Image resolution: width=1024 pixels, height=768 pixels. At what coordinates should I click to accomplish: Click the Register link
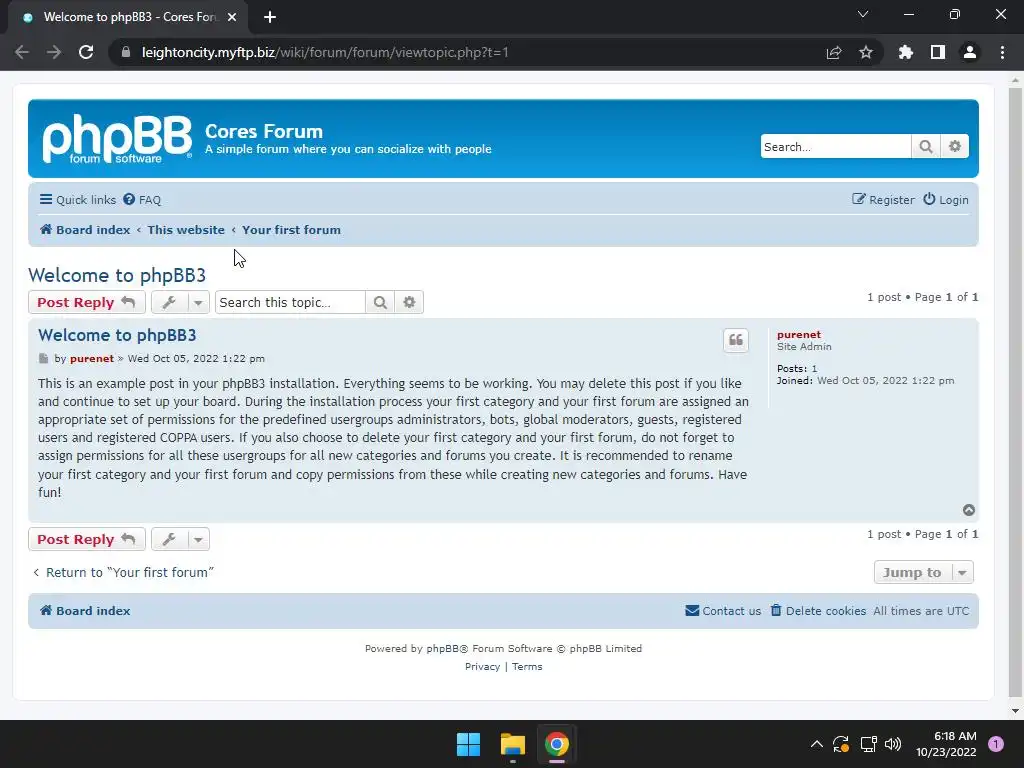click(x=883, y=200)
